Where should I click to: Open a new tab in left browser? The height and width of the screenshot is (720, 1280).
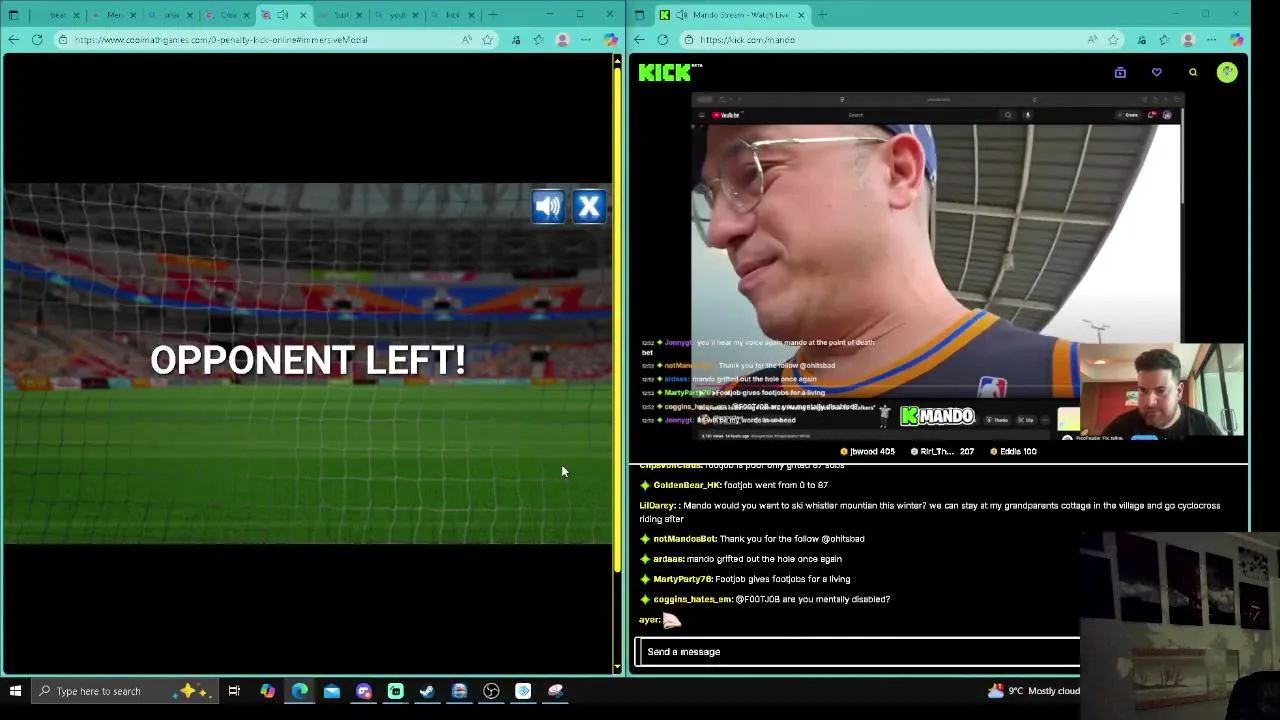[x=493, y=15]
